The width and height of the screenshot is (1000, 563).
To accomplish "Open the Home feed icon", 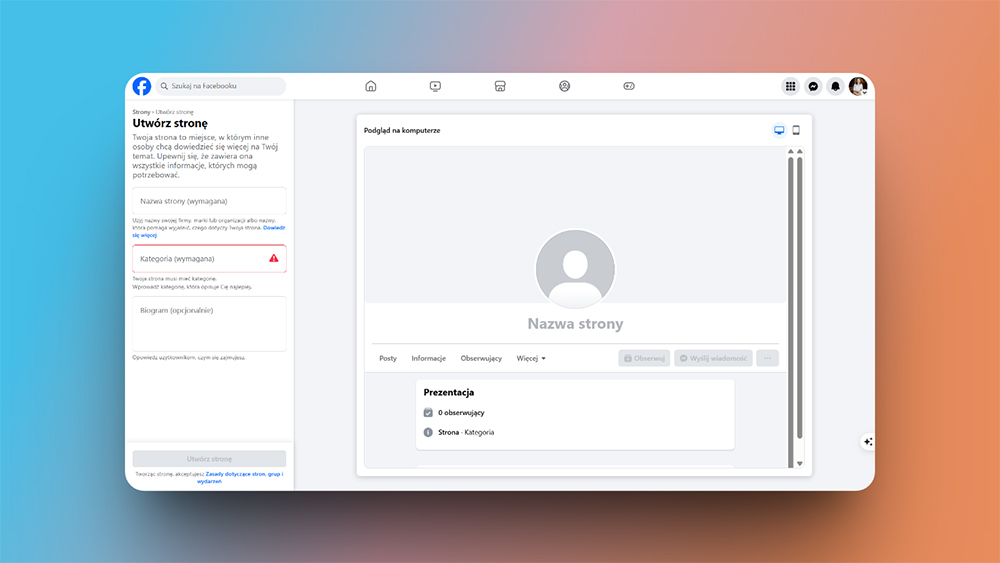I will click(x=371, y=86).
